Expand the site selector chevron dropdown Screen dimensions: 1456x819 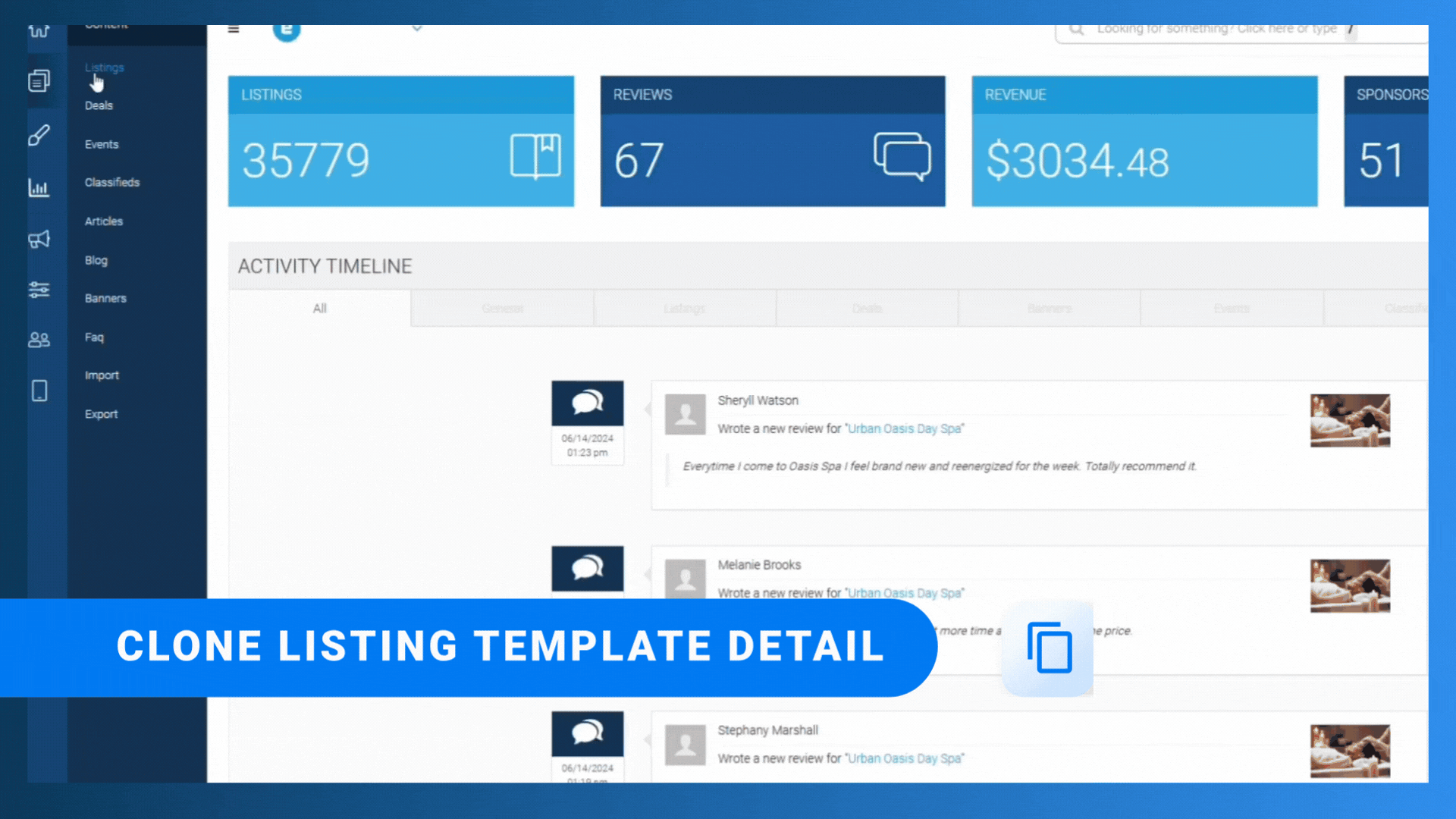pyautogui.click(x=417, y=30)
